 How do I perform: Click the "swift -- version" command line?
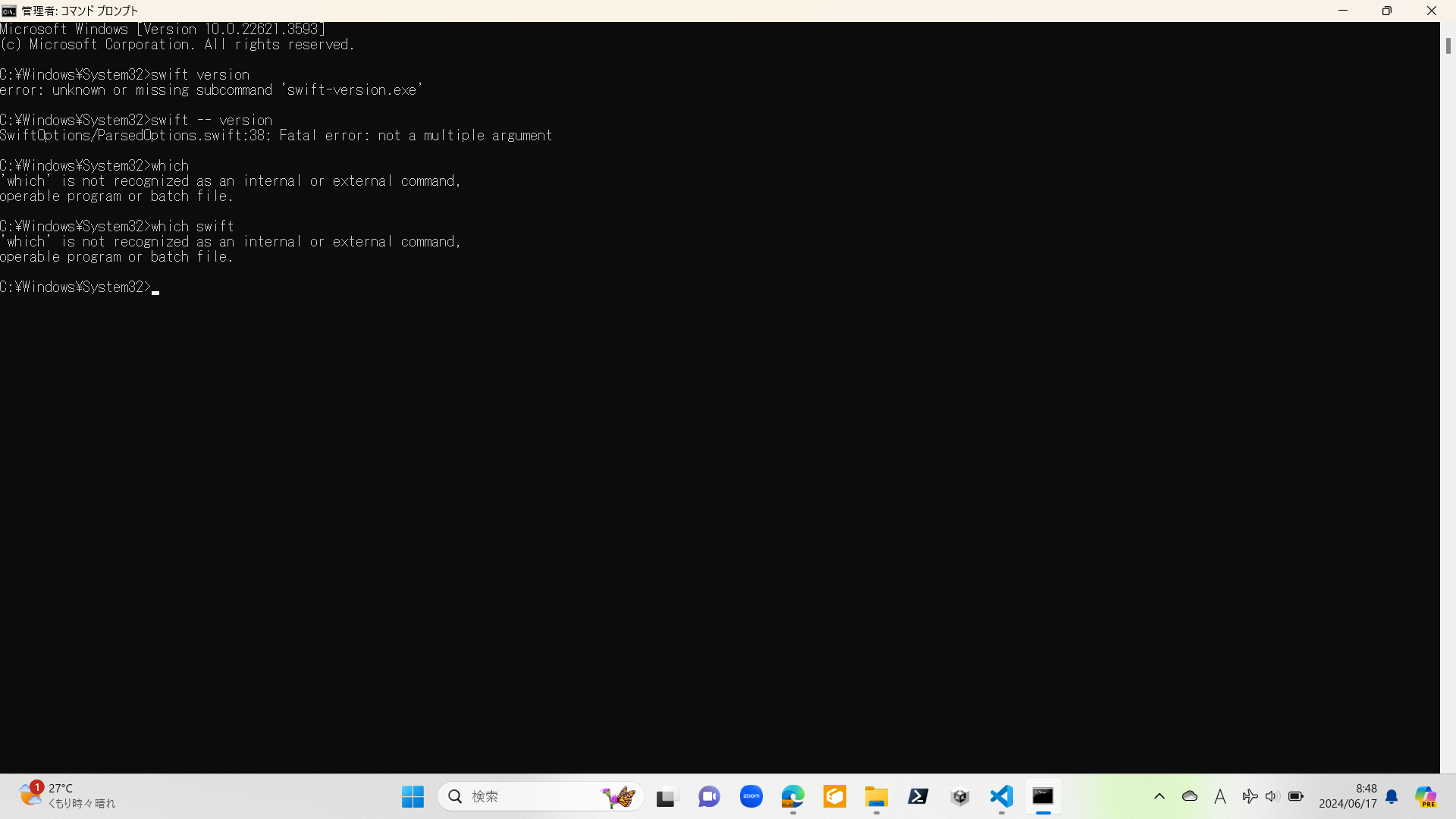[x=212, y=120]
